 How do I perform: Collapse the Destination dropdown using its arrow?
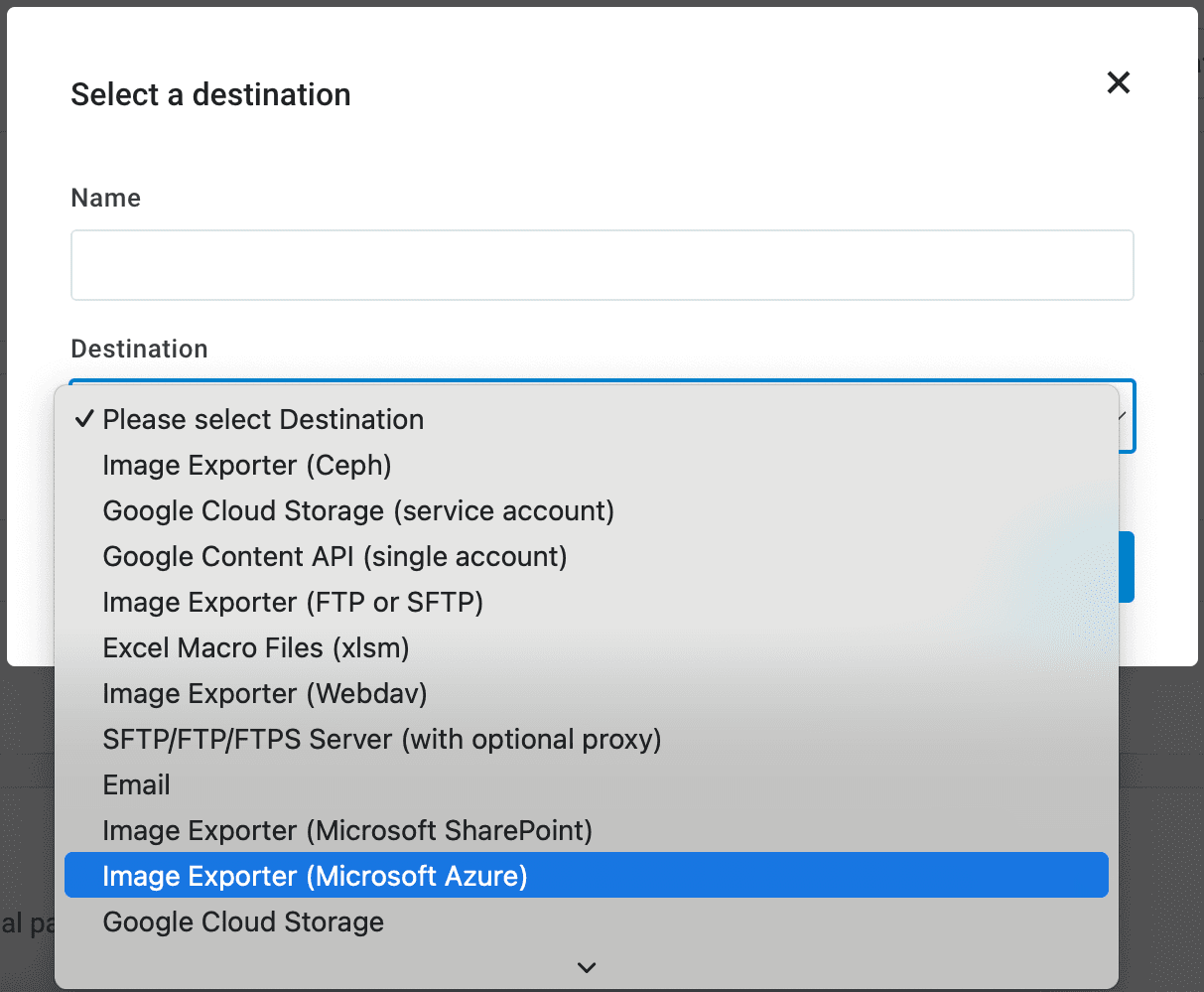point(1123,416)
